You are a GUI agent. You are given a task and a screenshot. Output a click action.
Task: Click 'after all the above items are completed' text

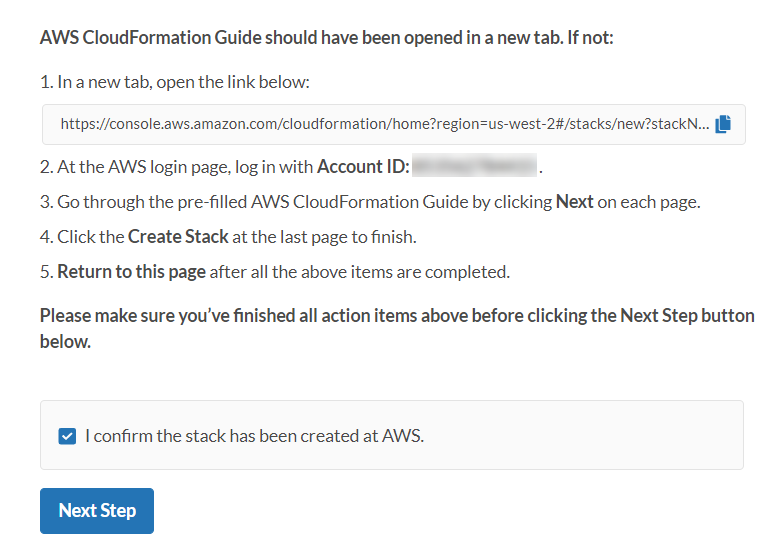point(360,272)
